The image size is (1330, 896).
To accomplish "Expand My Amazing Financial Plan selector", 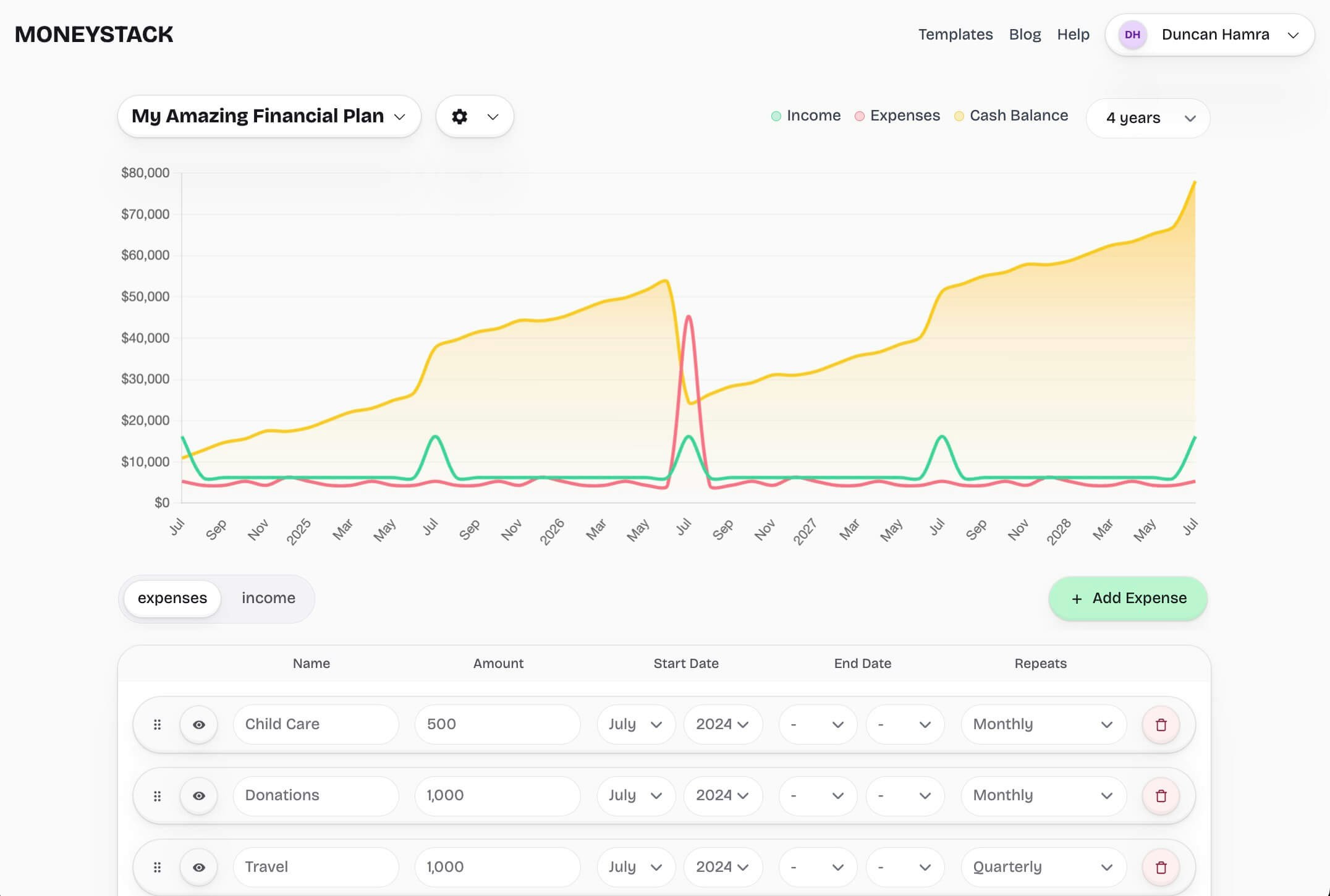I will click(x=269, y=116).
